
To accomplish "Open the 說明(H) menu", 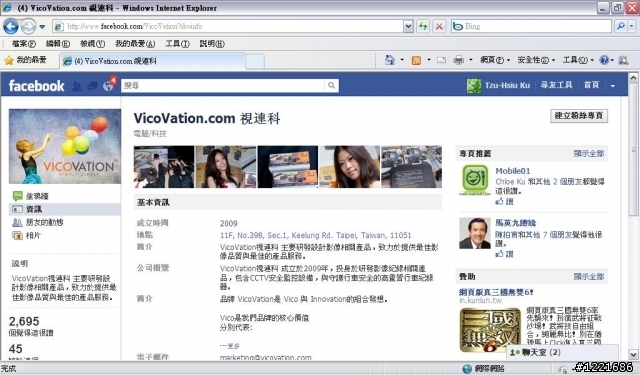I will (x=212, y=44).
